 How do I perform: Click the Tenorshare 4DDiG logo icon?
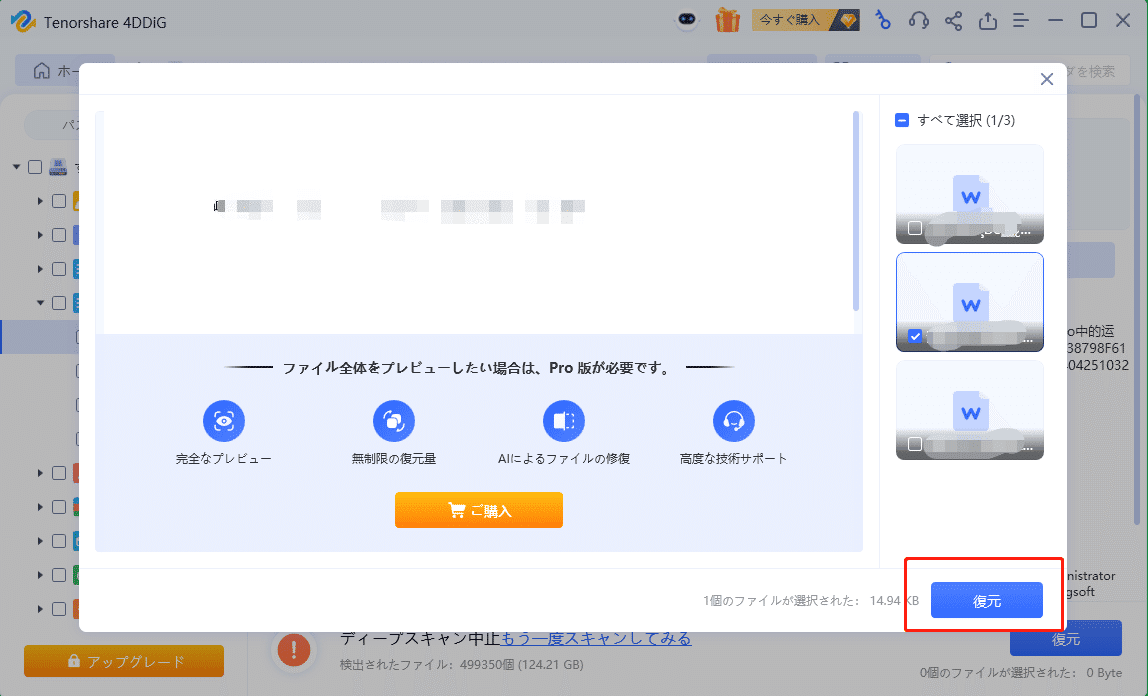[x=23, y=21]
